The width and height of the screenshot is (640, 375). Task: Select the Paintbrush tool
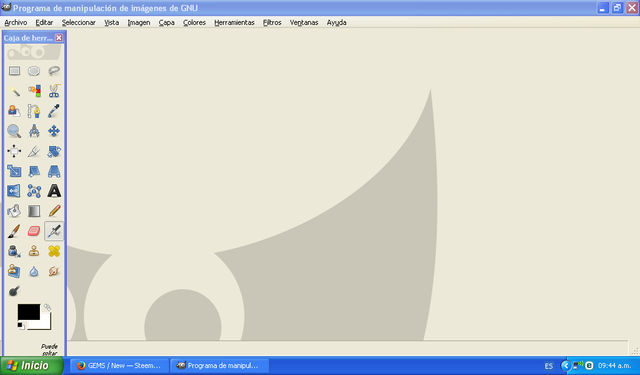click(14, 231)
